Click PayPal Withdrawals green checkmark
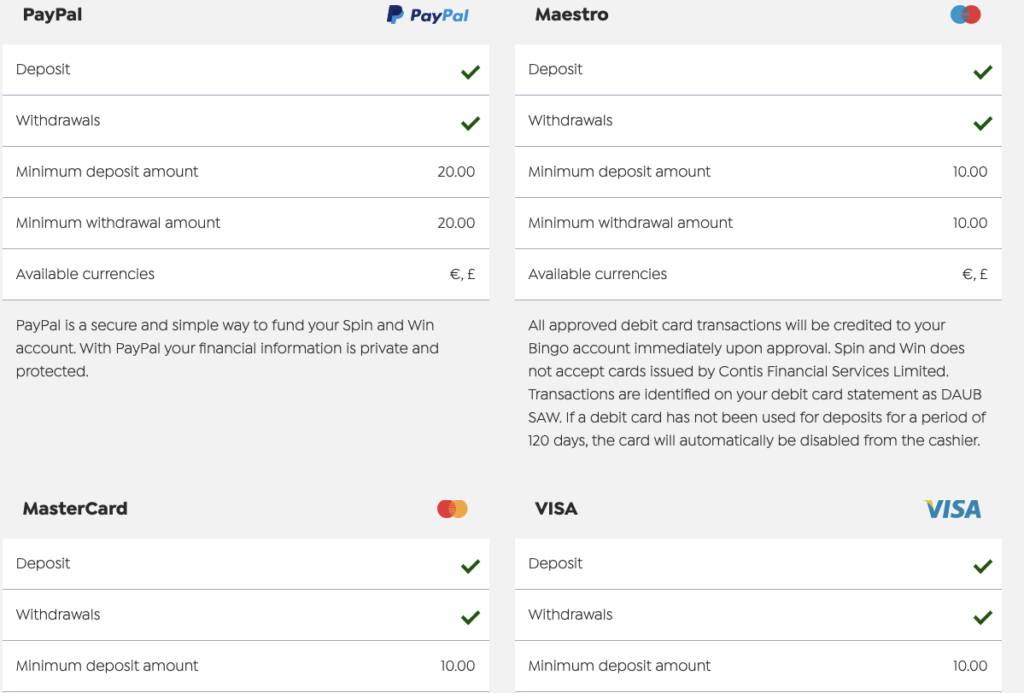 pyautogui.click(x=470, y=123)
